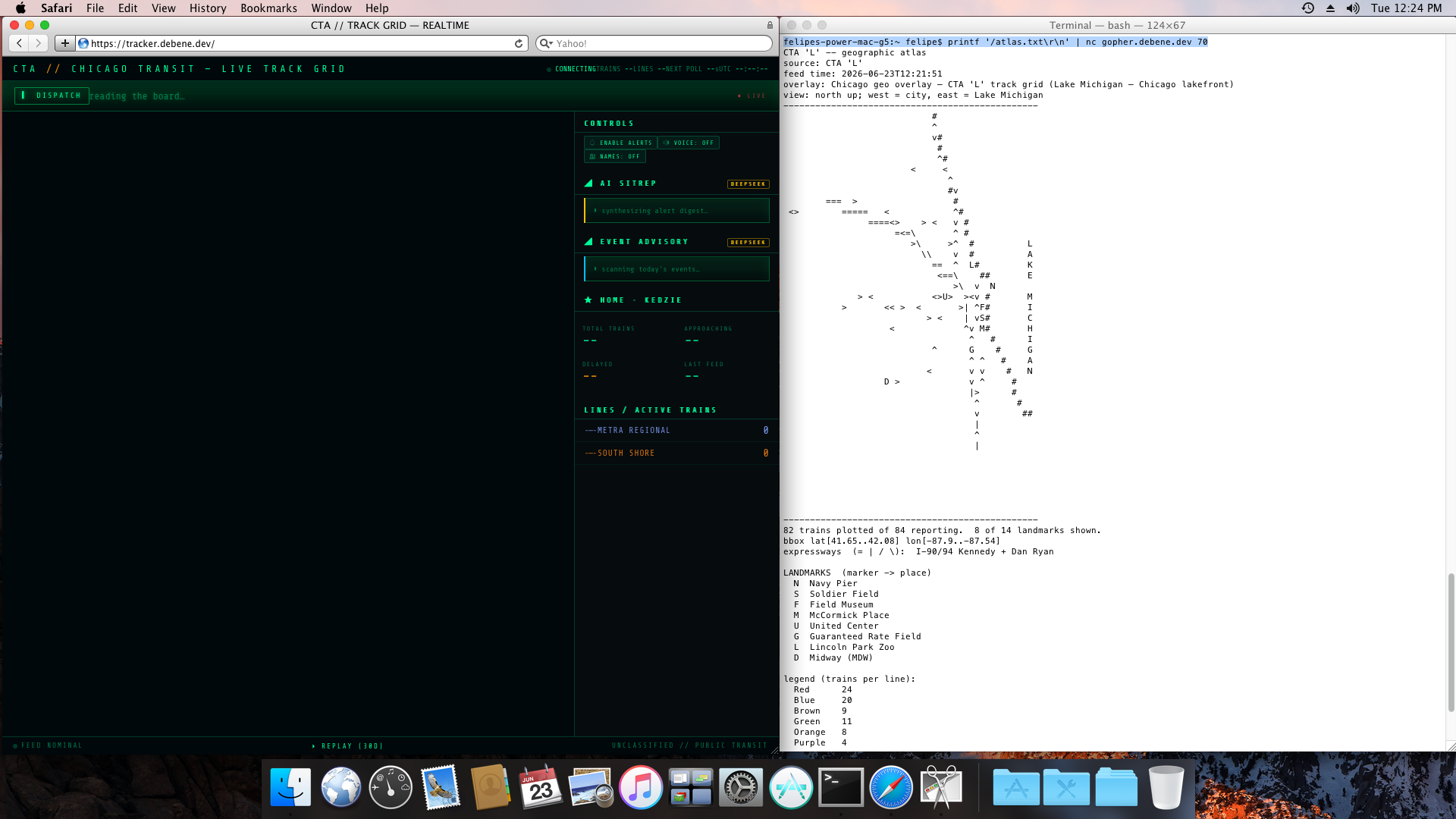Open Mission Control from the Dock
The height and width of the screenshot is (819, 1456).
(x=691, y=787)
